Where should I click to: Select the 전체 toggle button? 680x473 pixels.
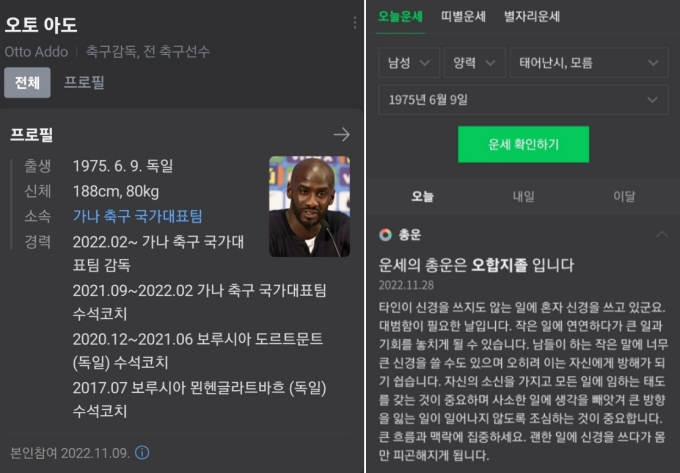pyautogui.click(x=27, y=82)
